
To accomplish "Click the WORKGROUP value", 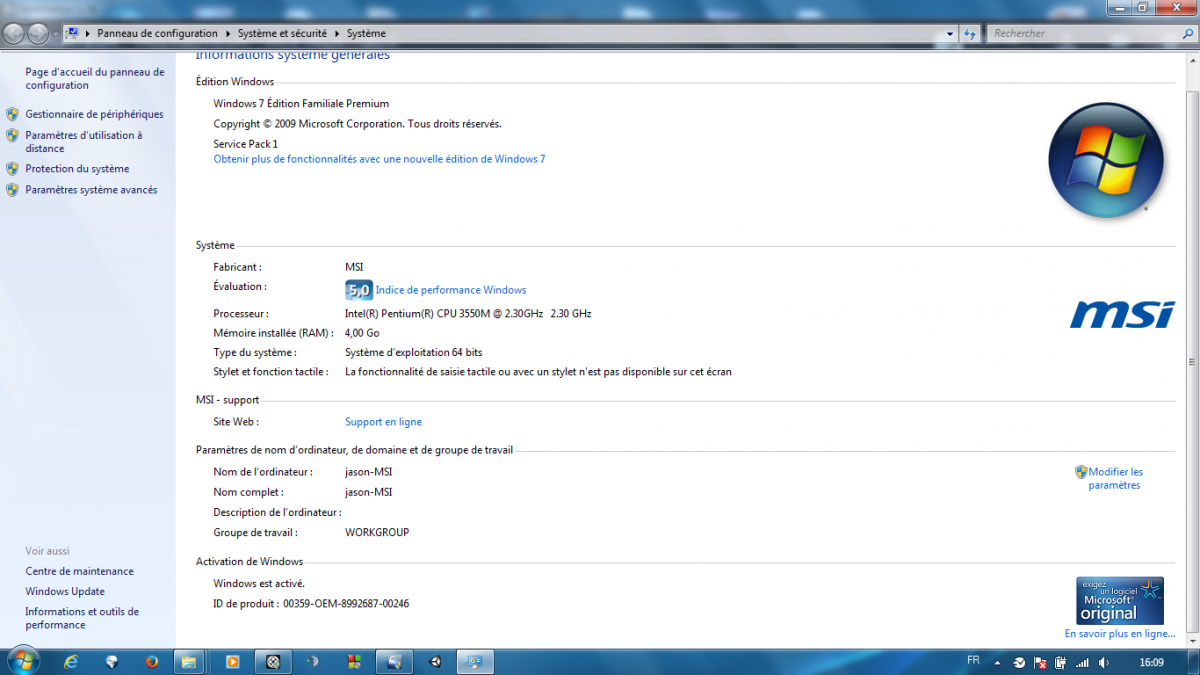I will click(377, 533).
